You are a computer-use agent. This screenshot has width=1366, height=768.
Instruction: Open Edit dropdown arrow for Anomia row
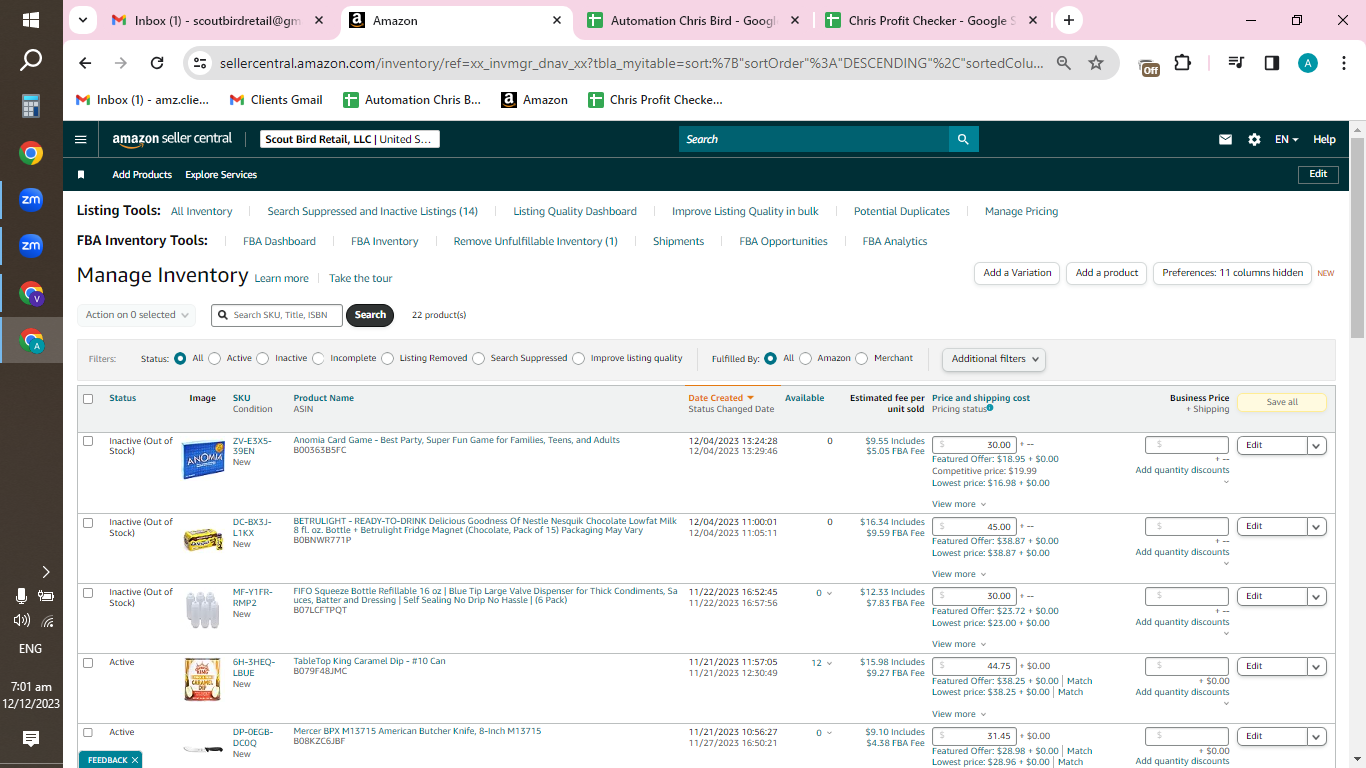click(x=1316, y=446)
